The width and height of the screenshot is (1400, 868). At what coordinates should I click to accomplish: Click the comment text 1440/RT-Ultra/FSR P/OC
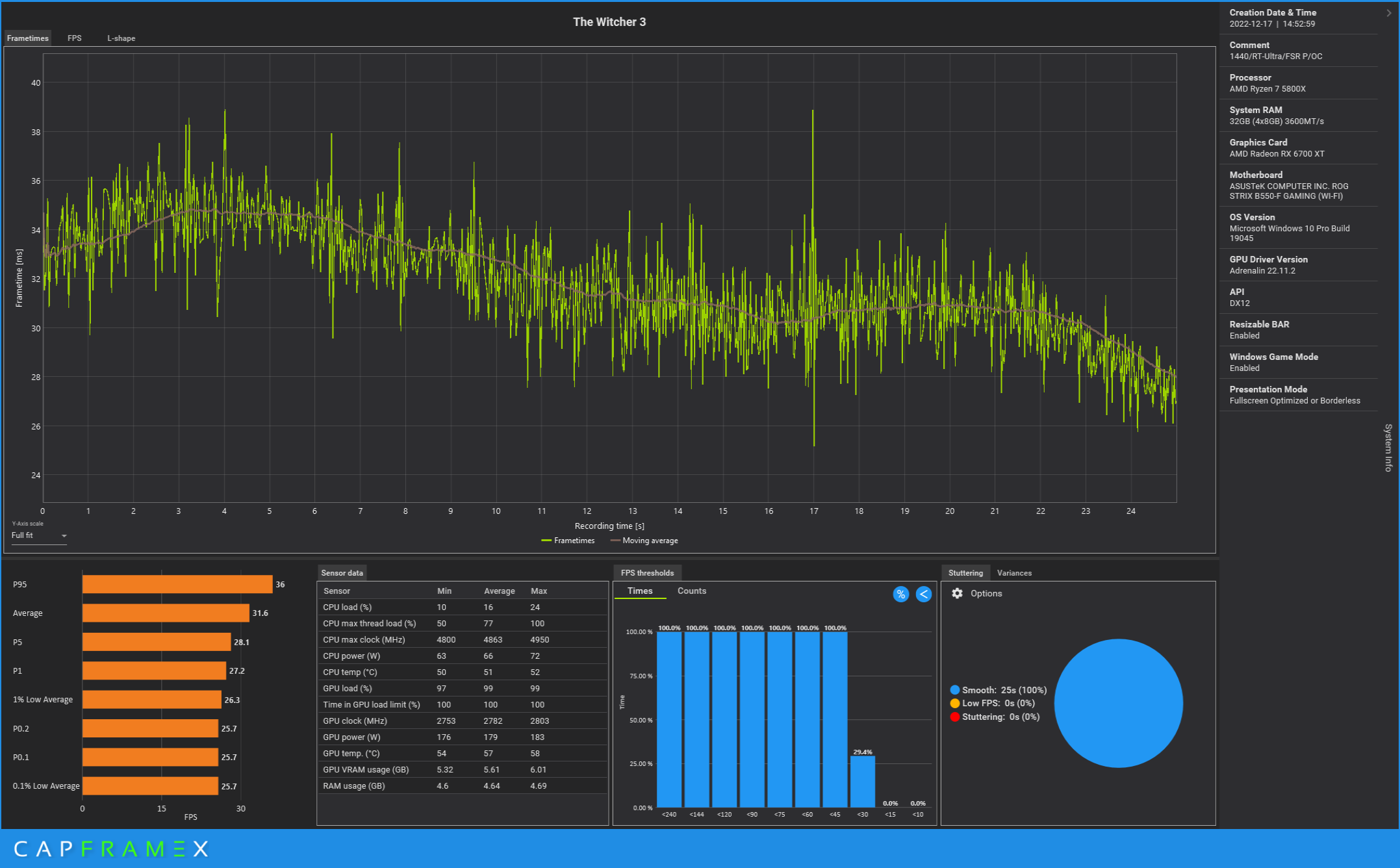(x=1275, y=57)
